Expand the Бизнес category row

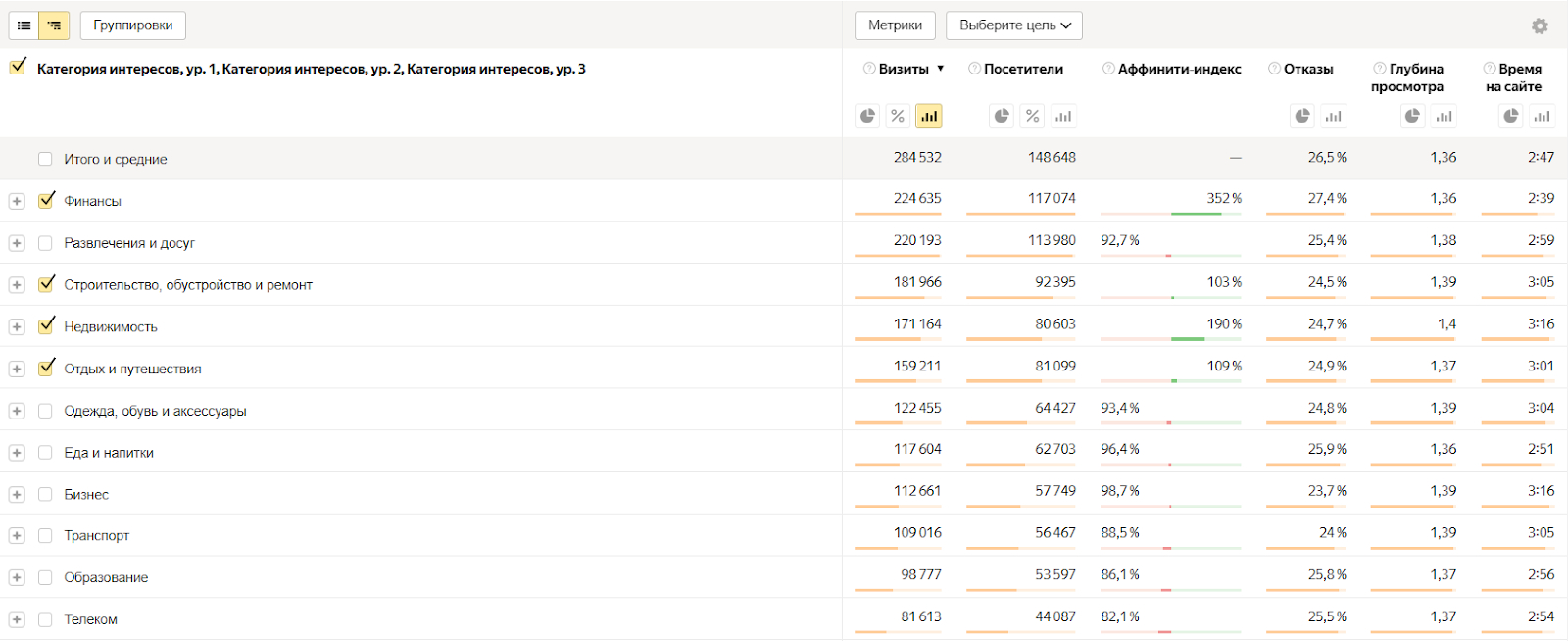click(17, 495)
